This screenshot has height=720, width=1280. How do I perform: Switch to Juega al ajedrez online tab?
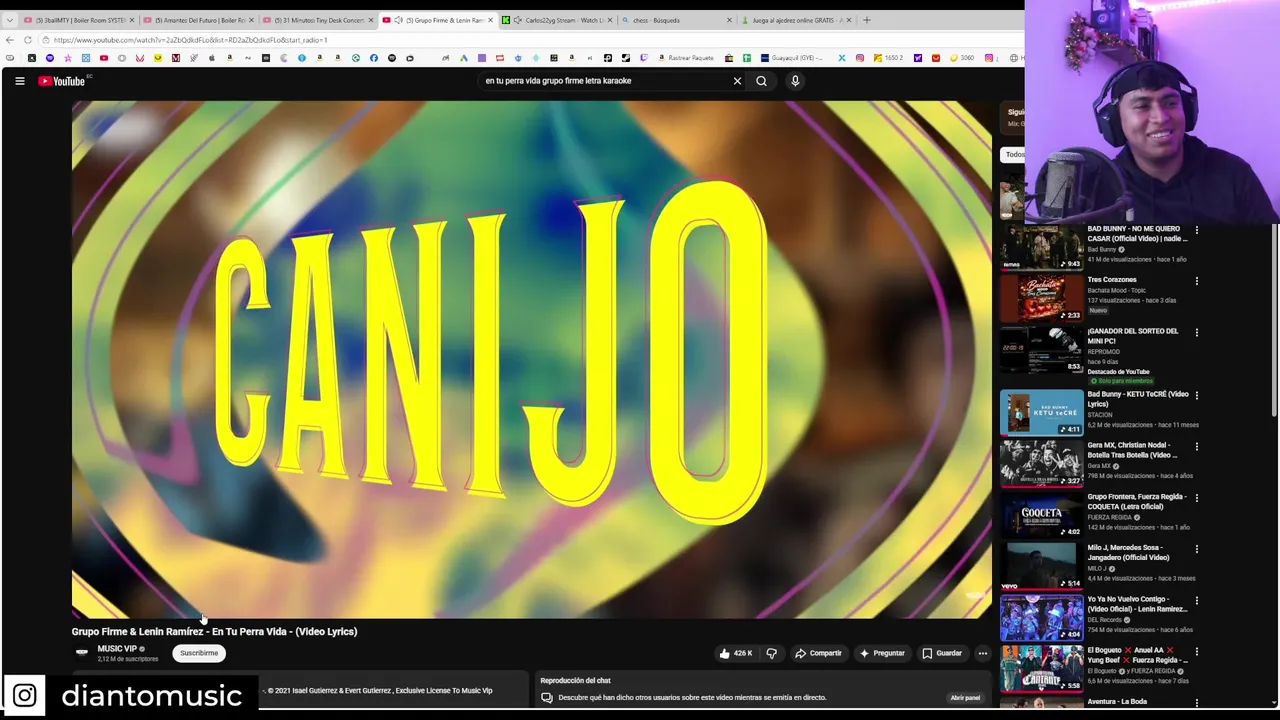(796, 20)
